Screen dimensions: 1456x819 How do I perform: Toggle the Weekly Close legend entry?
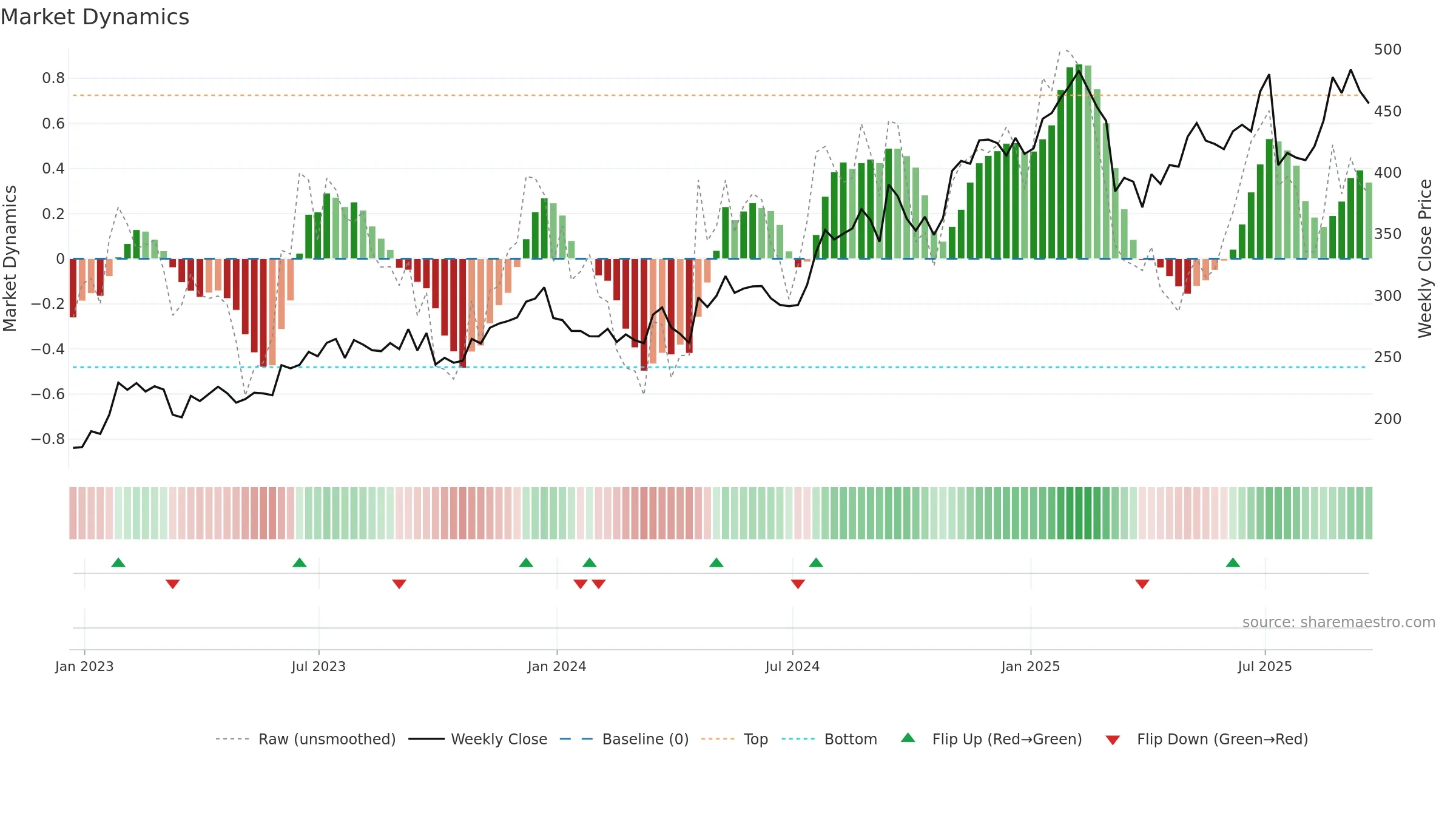[478, 739]
